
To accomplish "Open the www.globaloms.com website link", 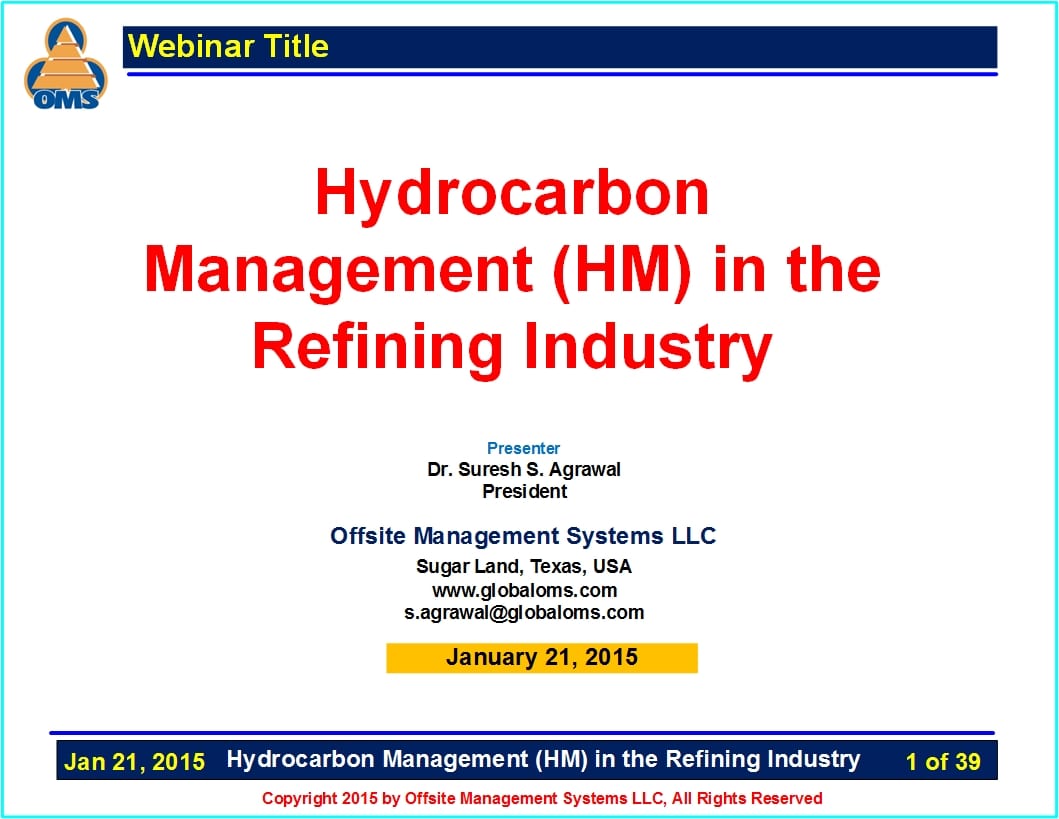I will click(524, 591).
